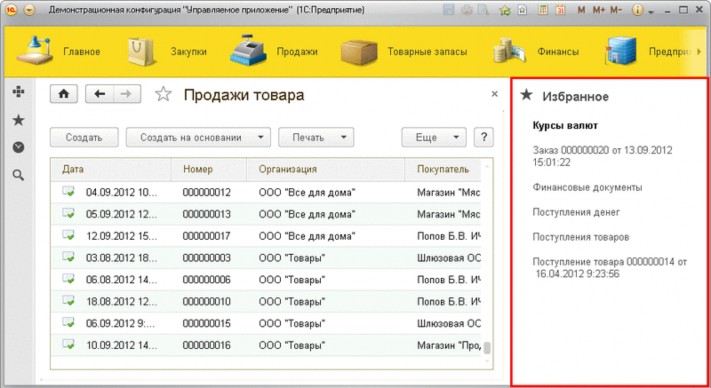711x388 pixels.
Task: Go to the home page button
Action: click(64, 94)
